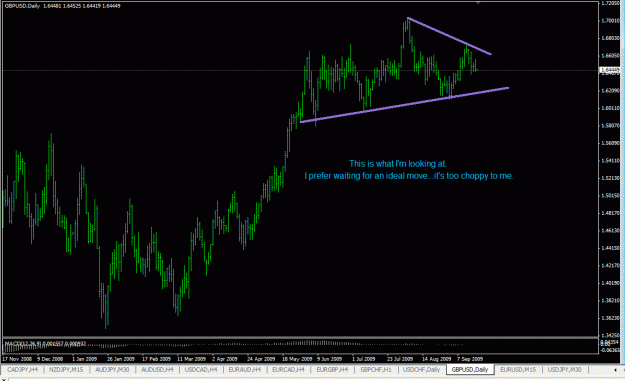Click the 1.54110 price axis label
The width and height of the screenshot is (625, 381).
click(x=610, y=161)
